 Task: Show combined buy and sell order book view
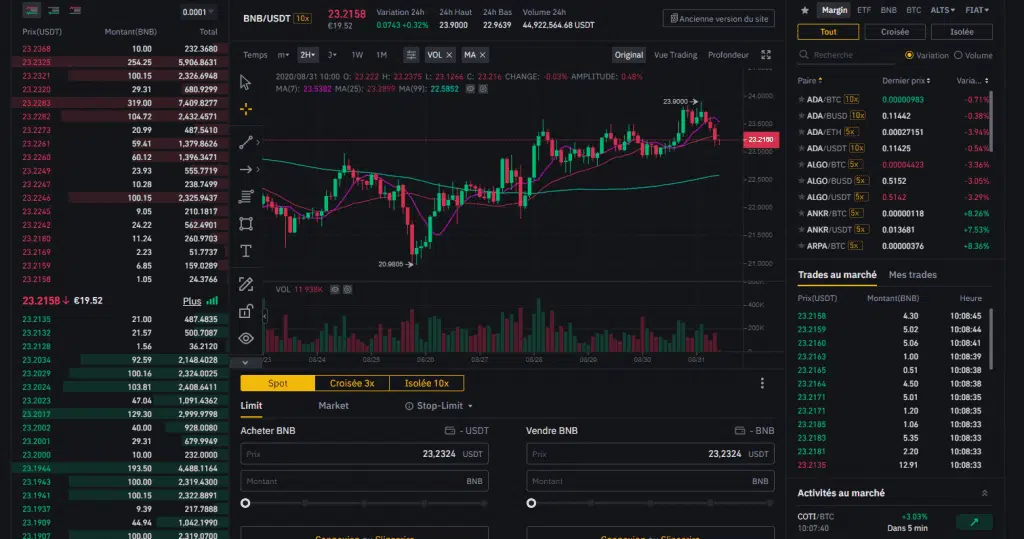coord(31,10)
